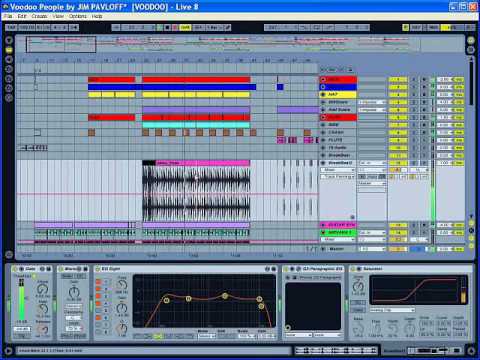This screenshot has height=360, width=480.
Task: Solo the BreakBeat 2 track
Action: click(414, 163)
